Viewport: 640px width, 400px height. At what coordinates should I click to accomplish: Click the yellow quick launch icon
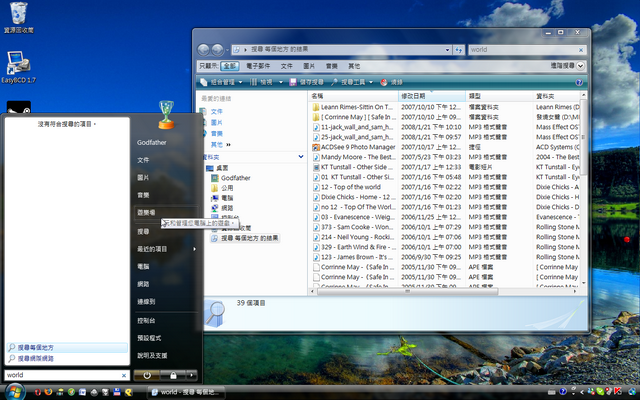click(129, 392)
